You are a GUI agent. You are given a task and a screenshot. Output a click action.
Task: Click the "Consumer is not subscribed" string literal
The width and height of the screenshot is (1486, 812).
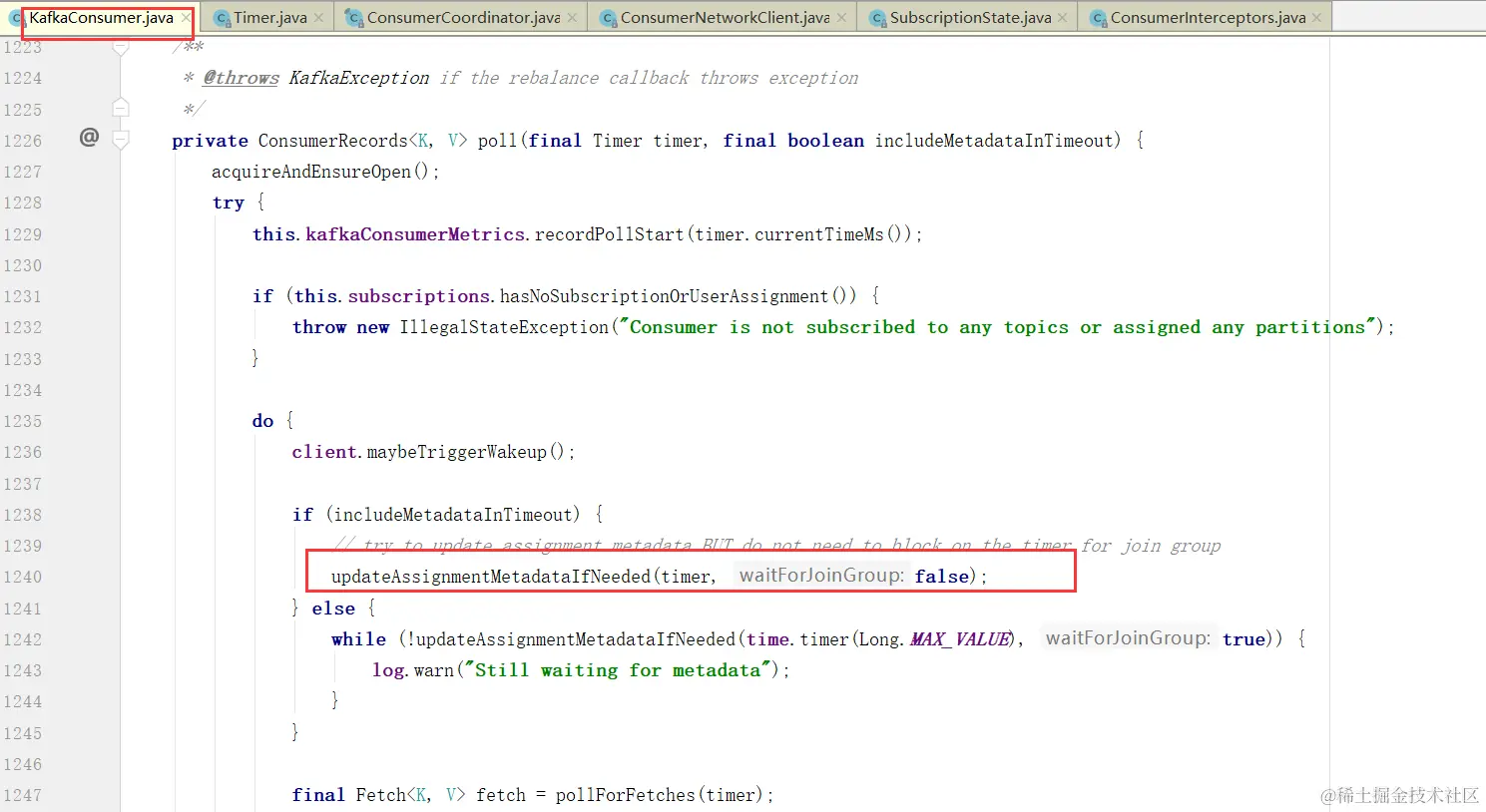click(x=998, y=327)
